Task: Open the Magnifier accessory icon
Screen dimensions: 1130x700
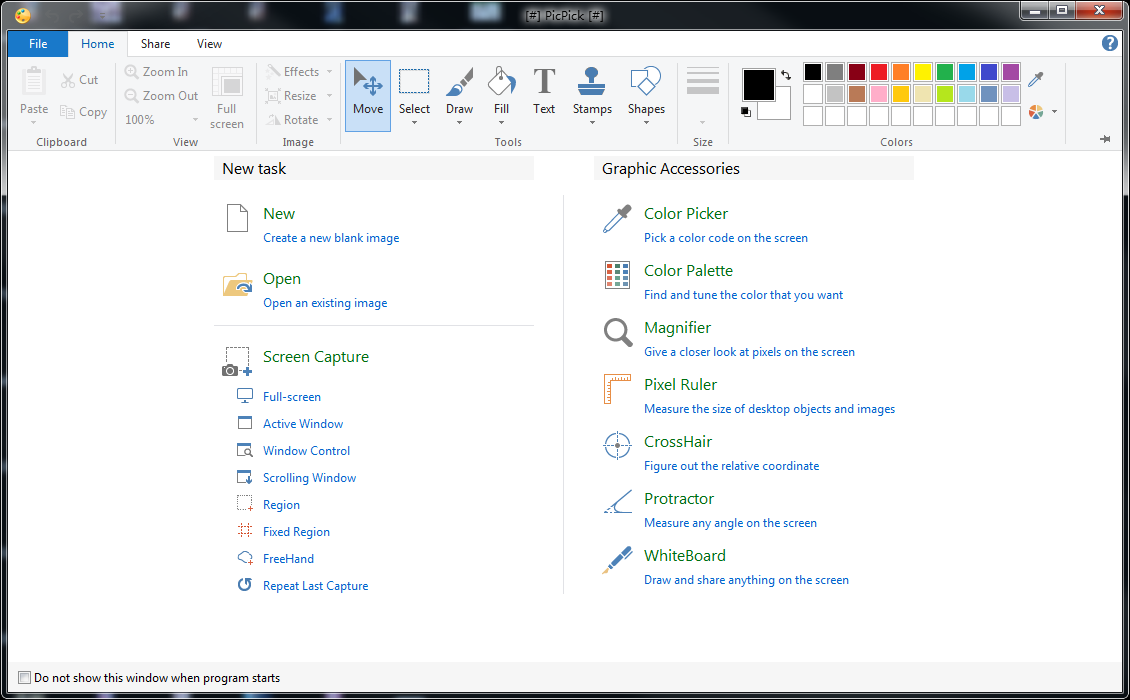Action: (x=618, y=333)
